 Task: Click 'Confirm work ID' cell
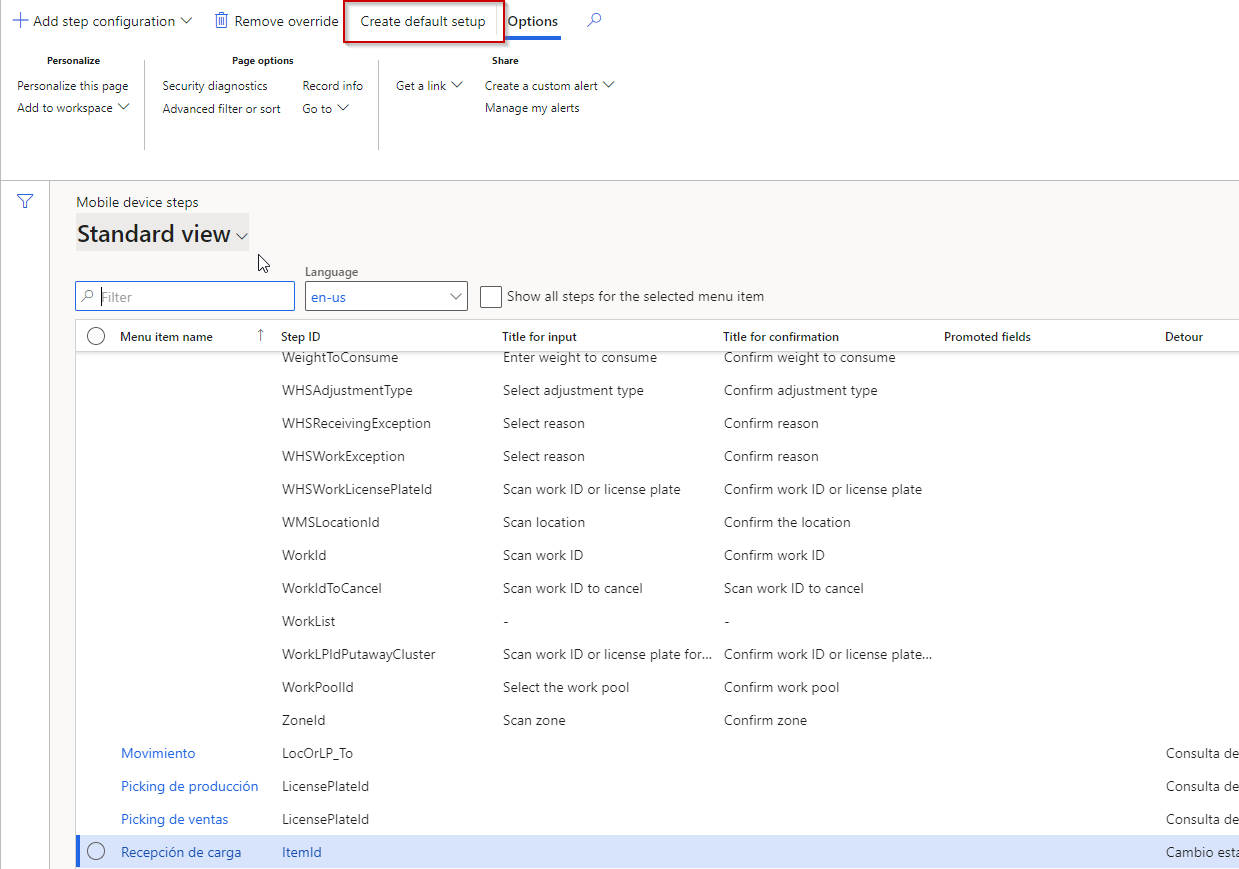774,555
